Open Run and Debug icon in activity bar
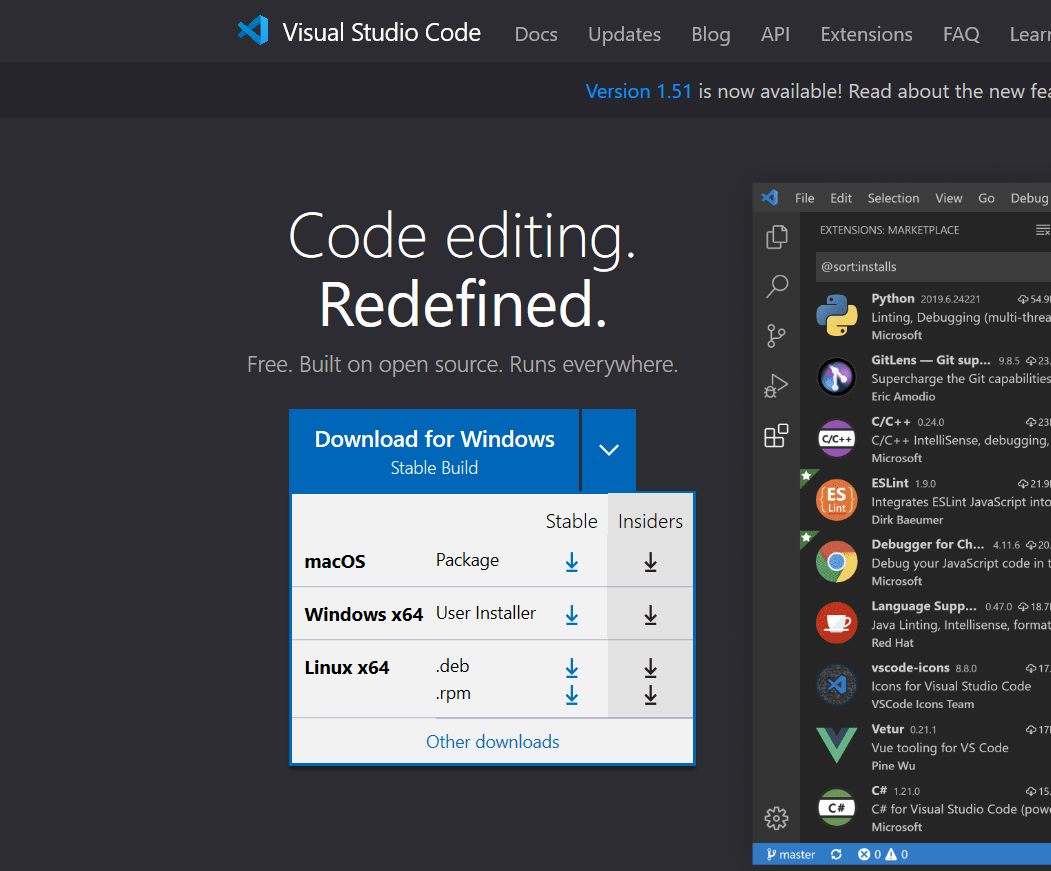1051x871 pixels. click(x=776, y=386)
